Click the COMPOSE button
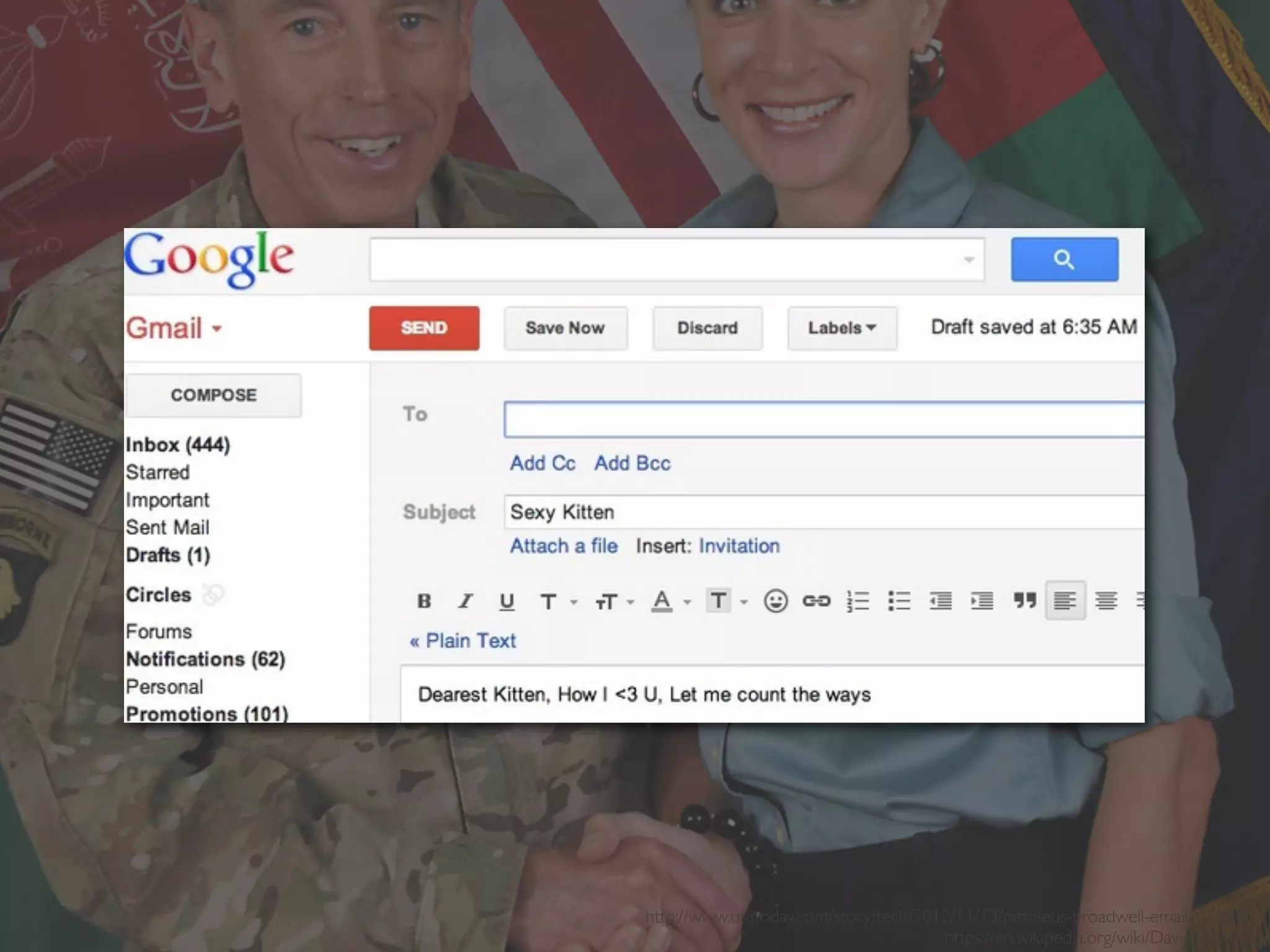This screenshot has height=952, width=1270. [x=213, y=395]
